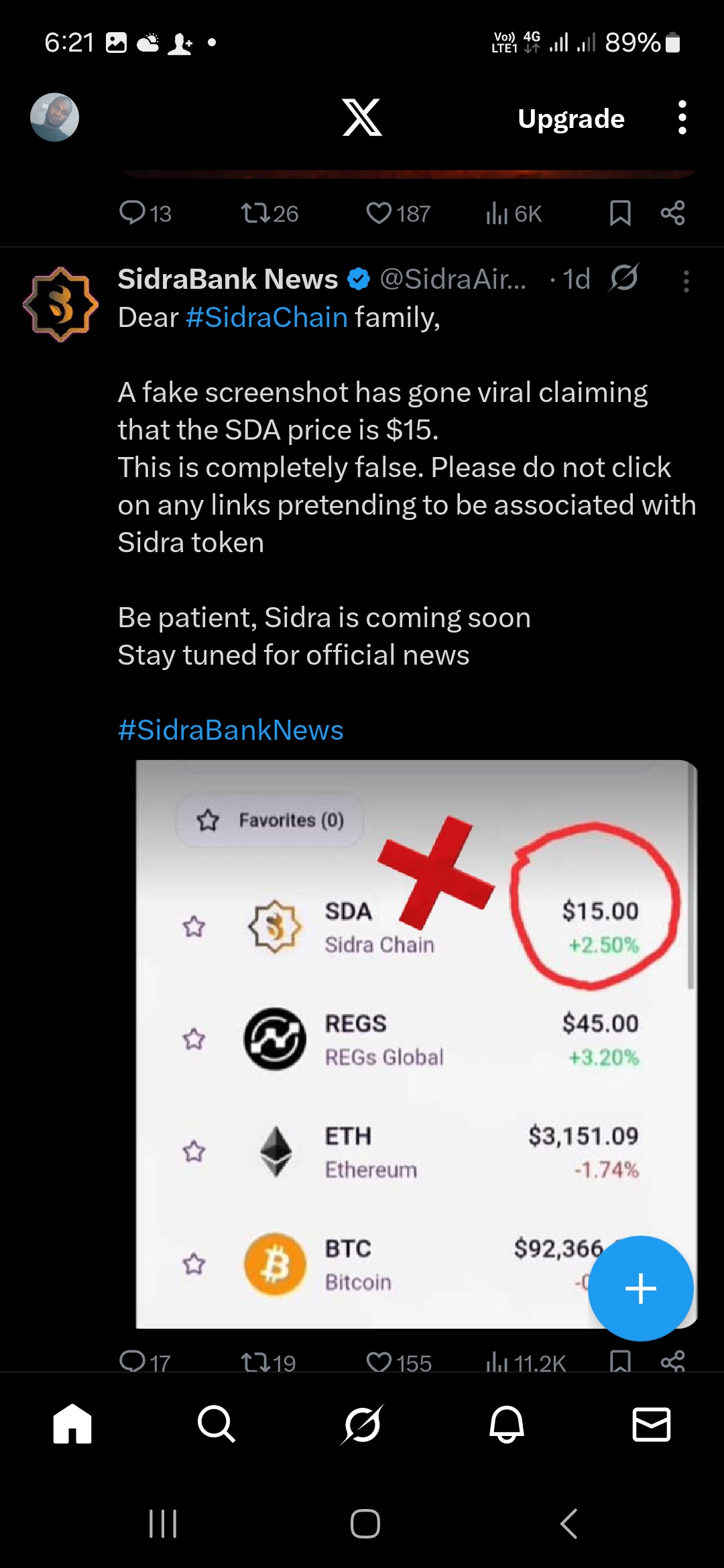724x1568 pixels.
Task: Open the profile avatar menu
Action: 55,117
